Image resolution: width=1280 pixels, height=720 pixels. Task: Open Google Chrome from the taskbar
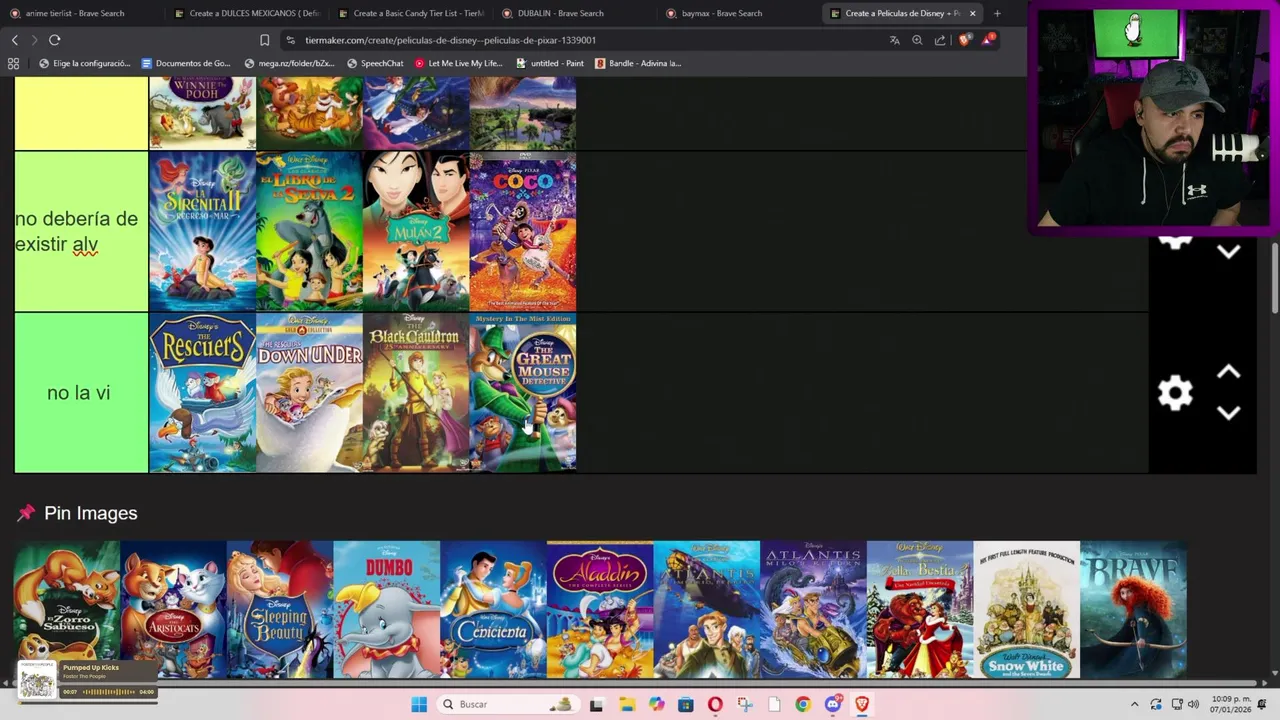click(x=803, y=704)
